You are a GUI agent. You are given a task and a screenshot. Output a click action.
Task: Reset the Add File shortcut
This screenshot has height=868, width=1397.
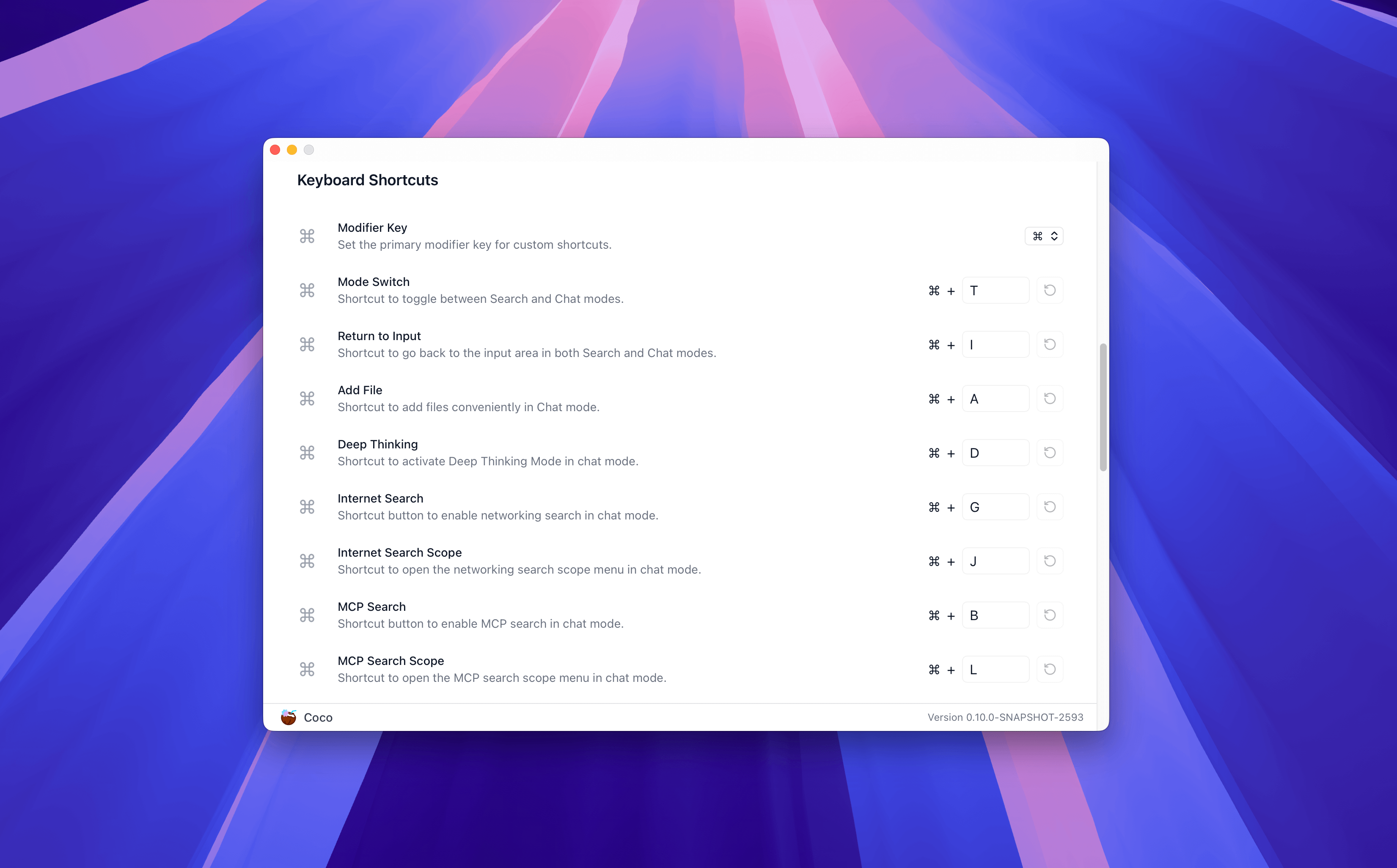click(1050, 398)
